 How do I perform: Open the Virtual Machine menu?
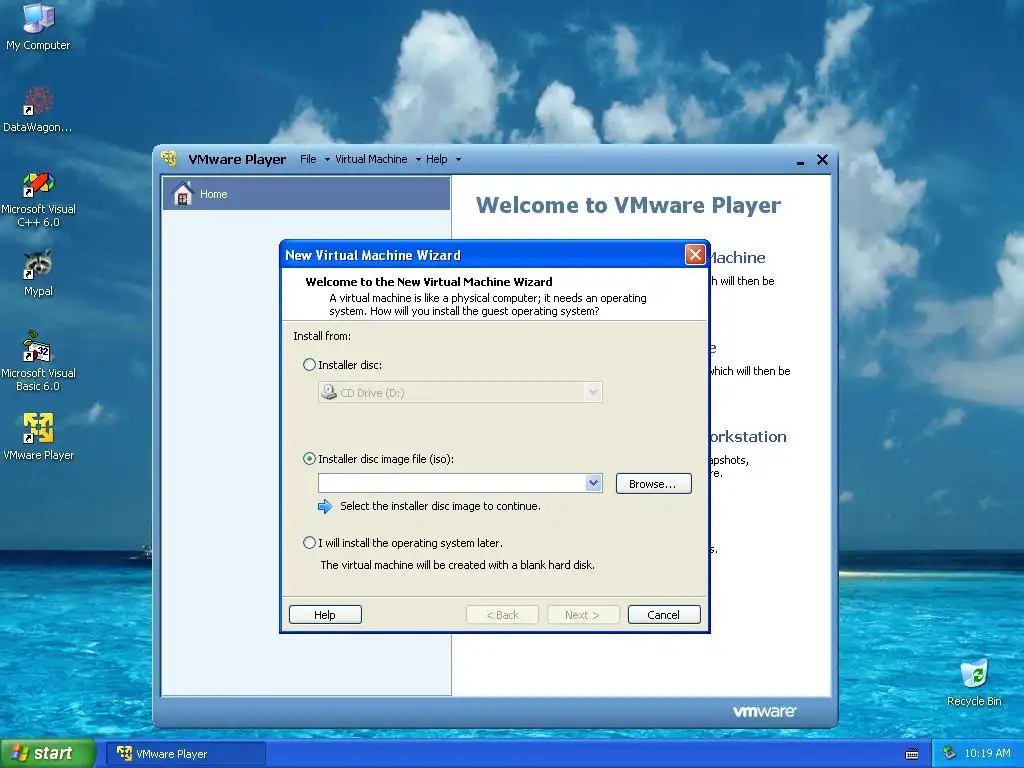click(x=377, y=159)
